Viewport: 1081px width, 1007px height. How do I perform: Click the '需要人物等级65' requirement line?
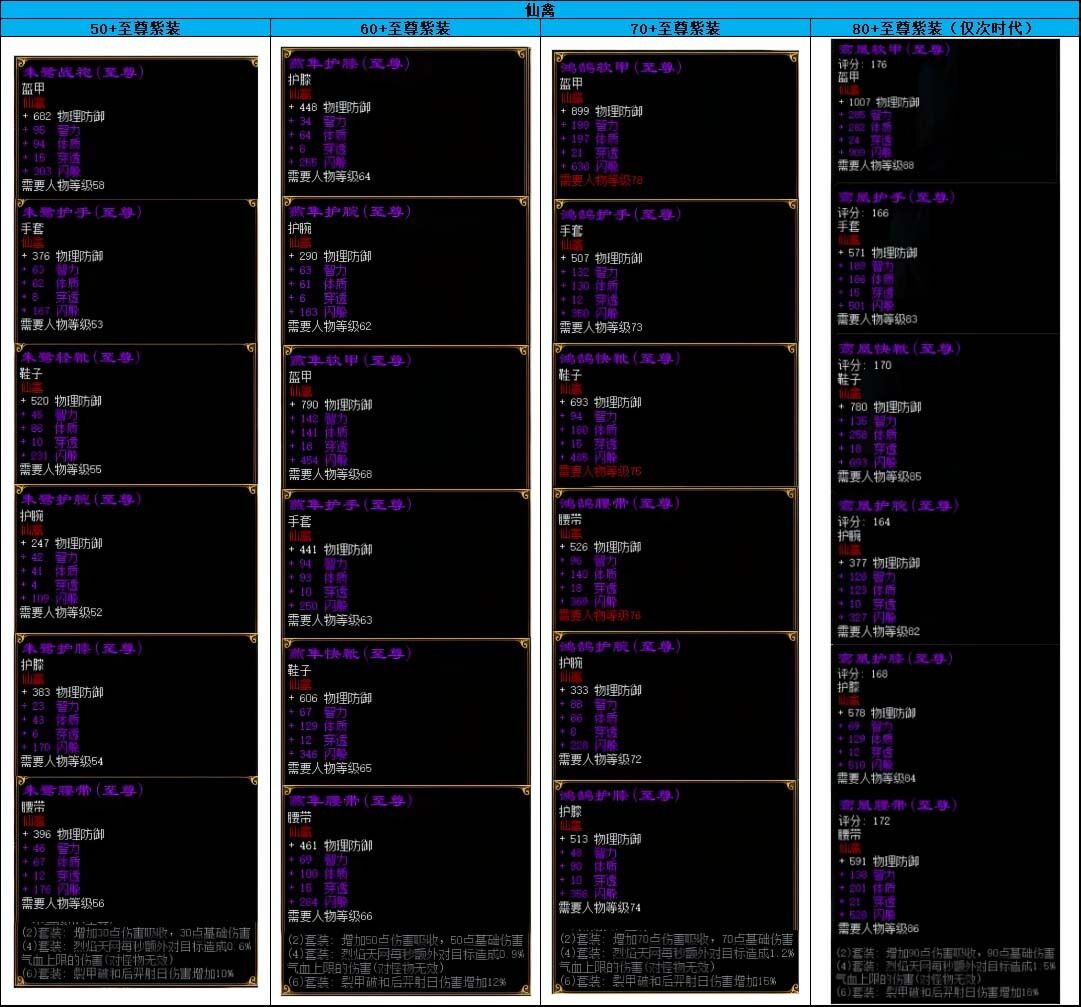pos(330,768)
